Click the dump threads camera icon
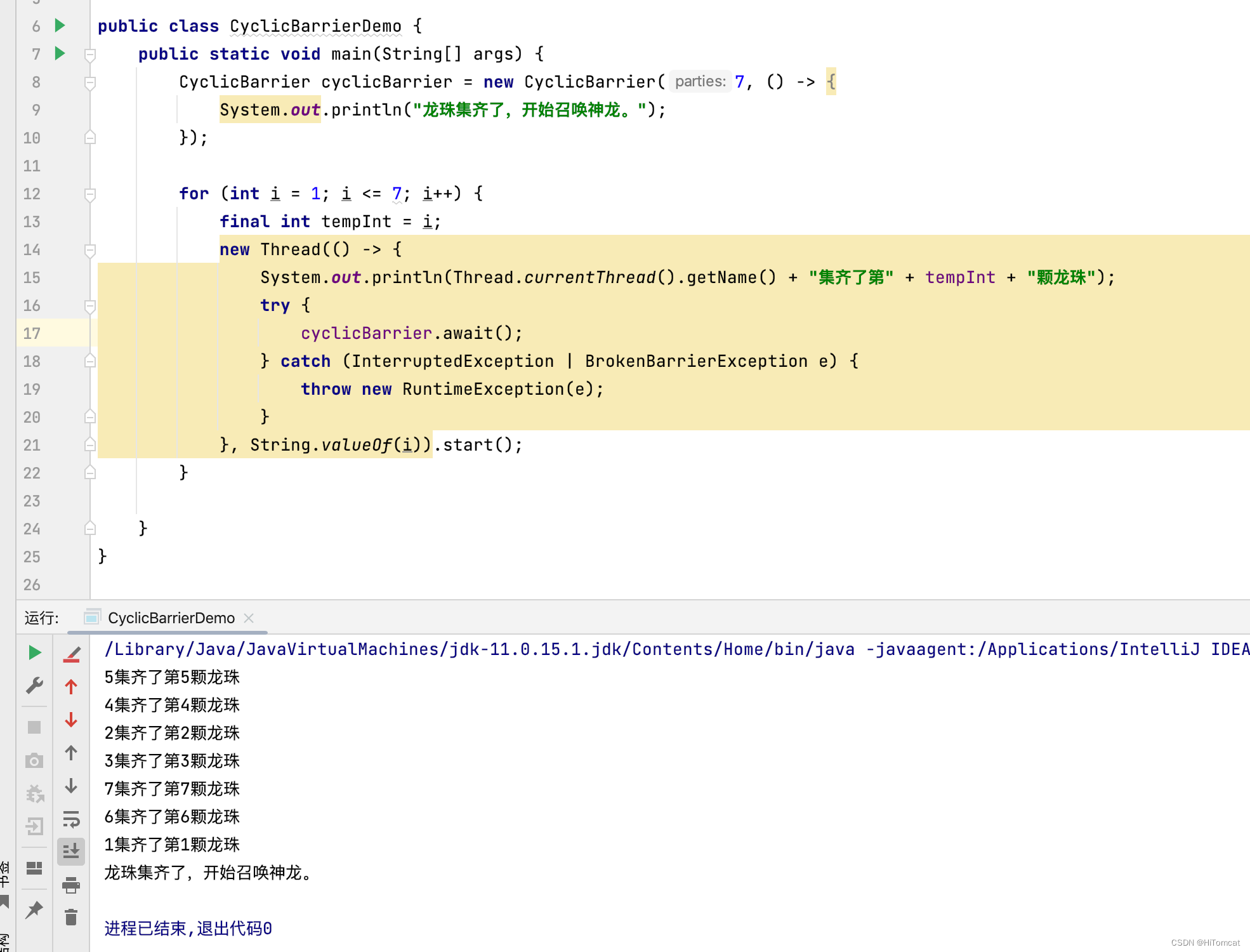The image size is (1250, 952). [34, 760]
